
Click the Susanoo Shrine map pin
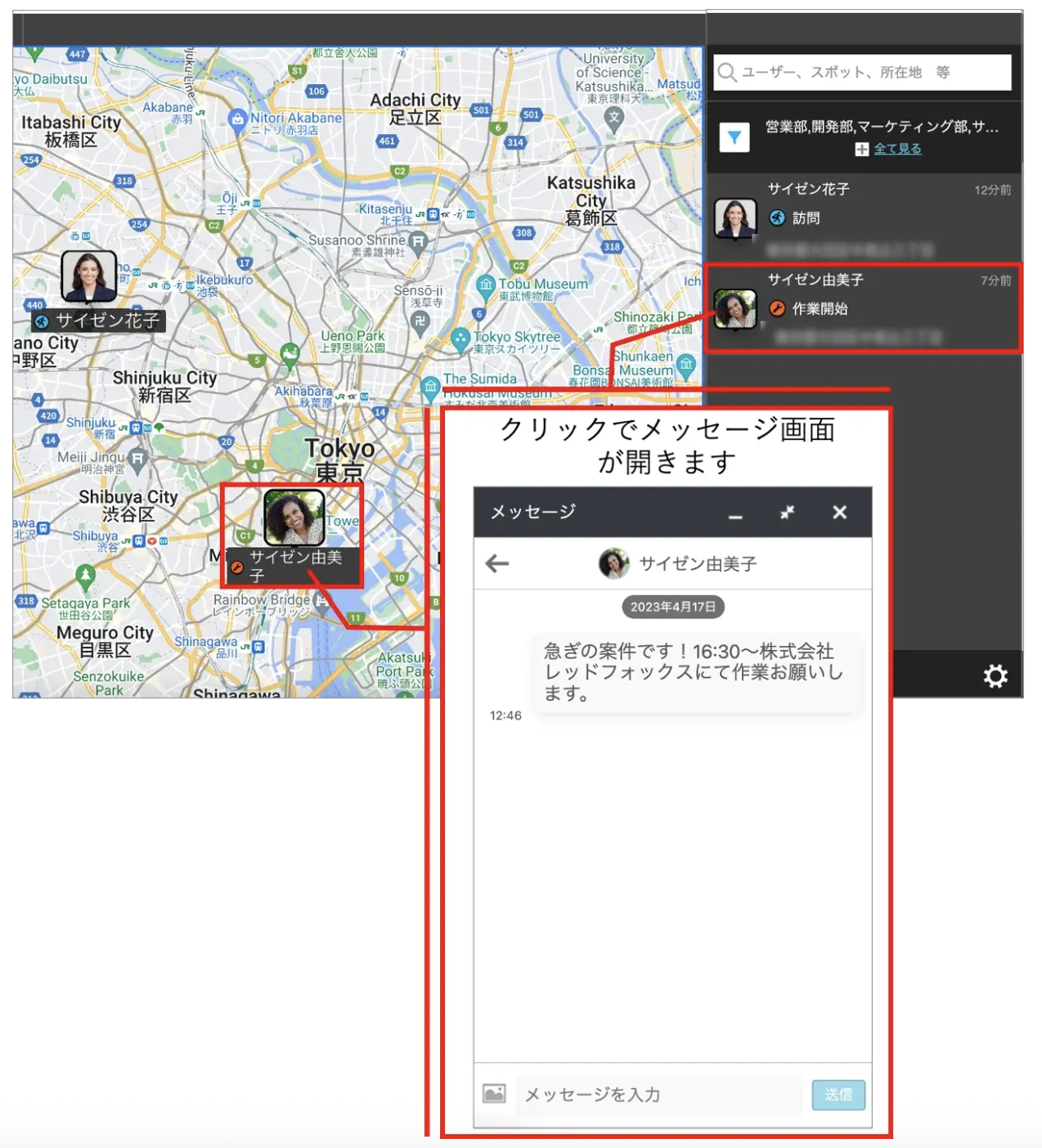418,242
